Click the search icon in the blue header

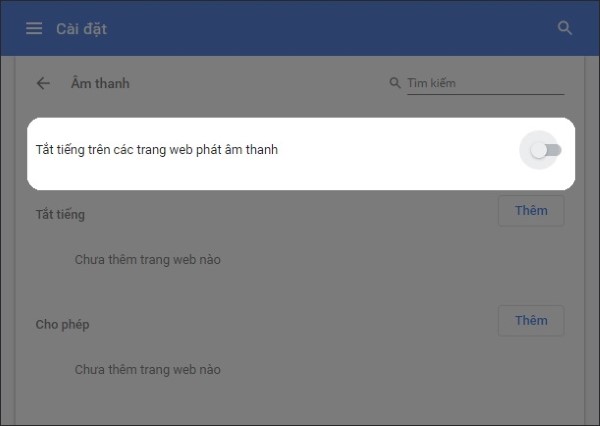point(565,28)
